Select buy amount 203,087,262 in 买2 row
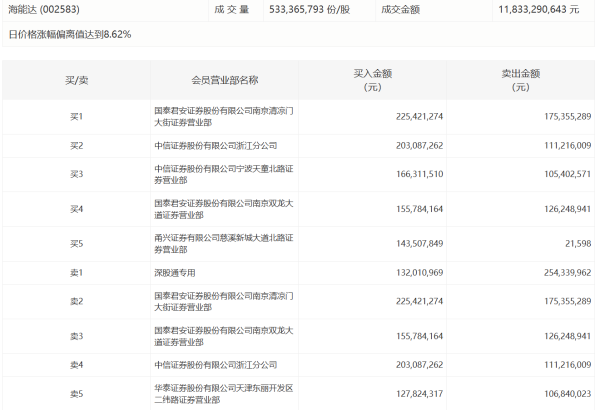600x410 pixels. pyautogui.click(x=419, y=146)
